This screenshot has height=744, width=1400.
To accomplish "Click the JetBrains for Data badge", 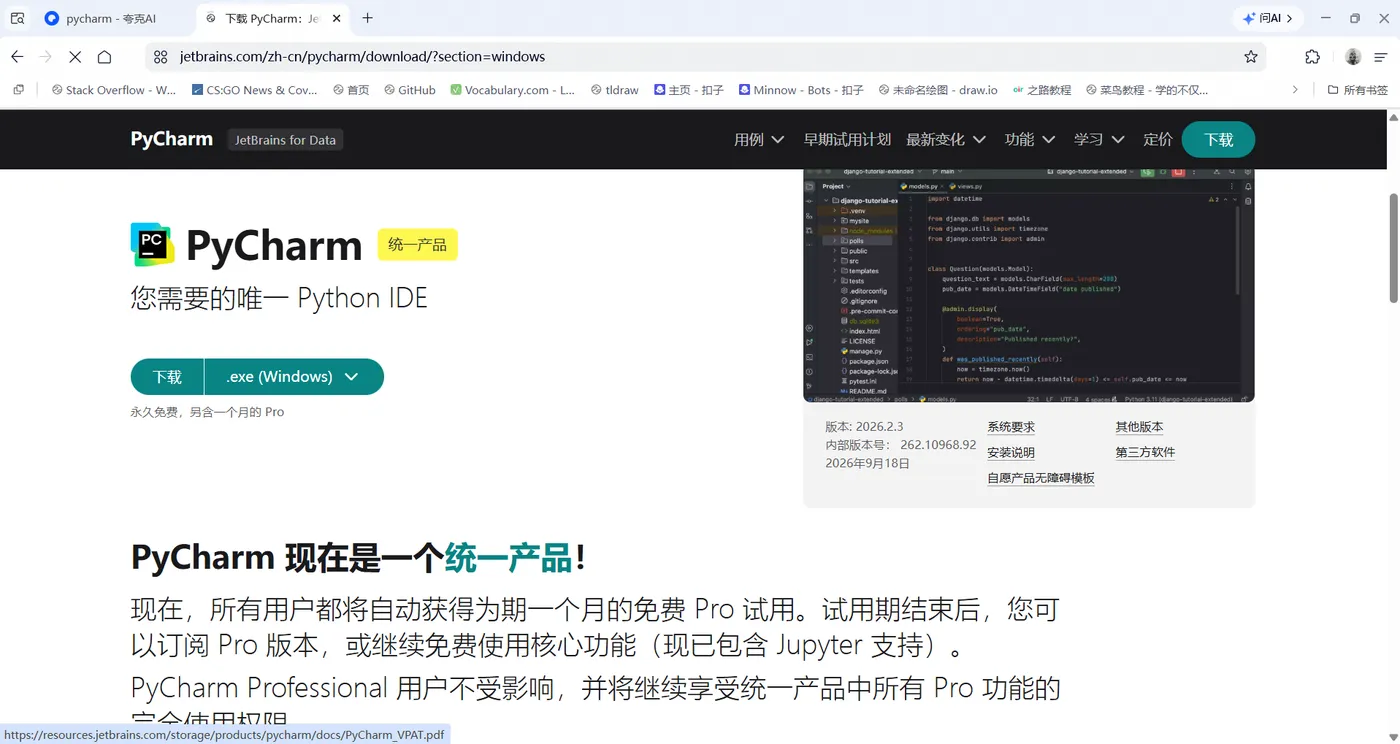I will point(285,140).
